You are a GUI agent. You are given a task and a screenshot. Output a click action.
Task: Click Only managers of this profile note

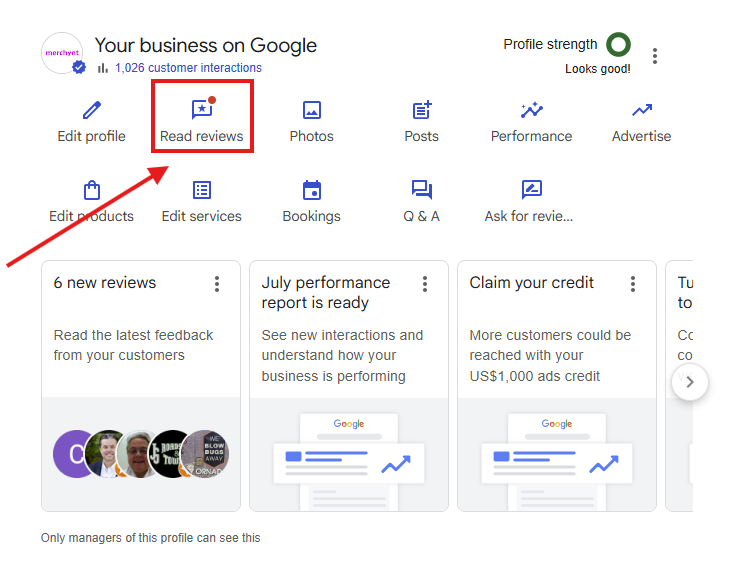point(150,538)
